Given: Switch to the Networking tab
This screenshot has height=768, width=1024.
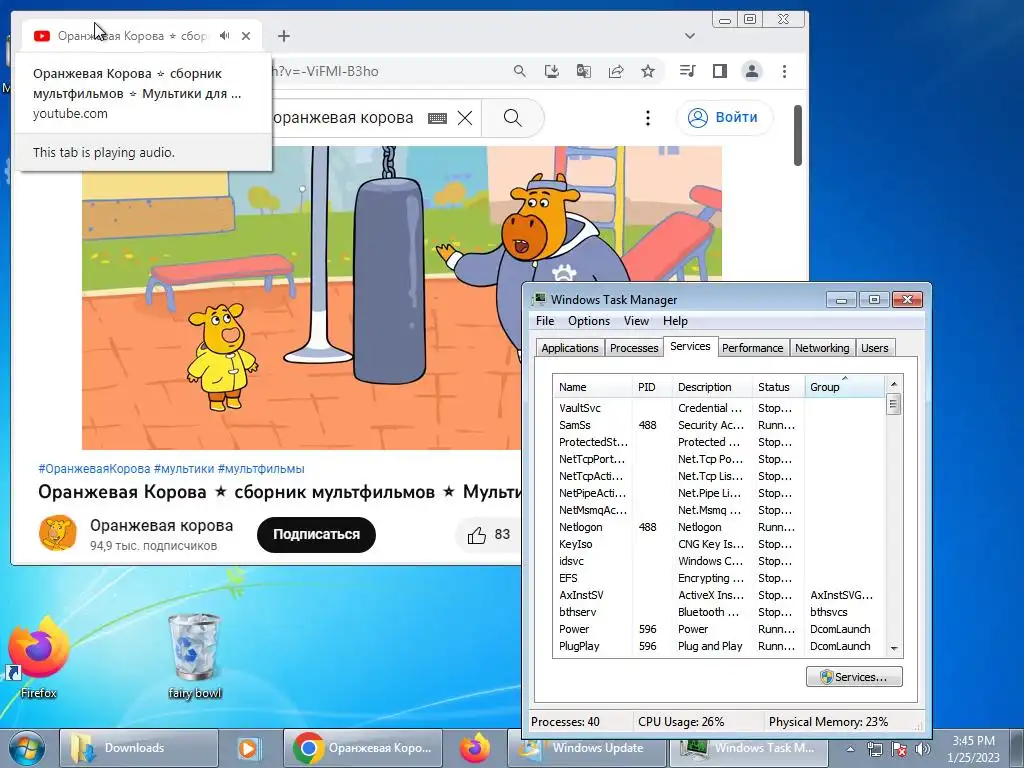Looking at the screenshot, I should click(822, 348).
